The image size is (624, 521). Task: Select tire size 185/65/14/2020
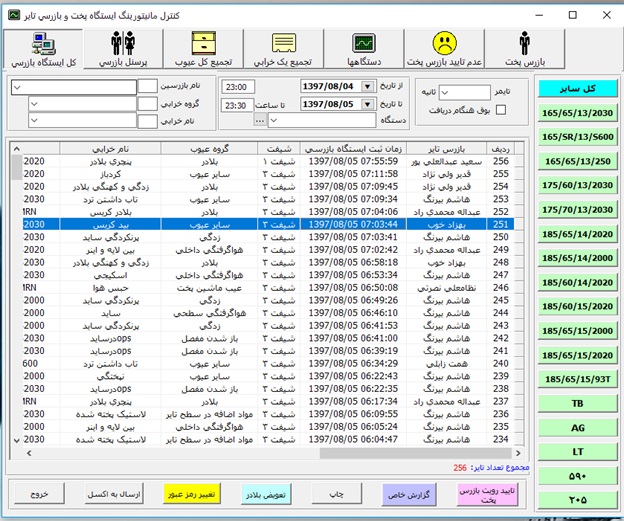[x=577, y=234]
